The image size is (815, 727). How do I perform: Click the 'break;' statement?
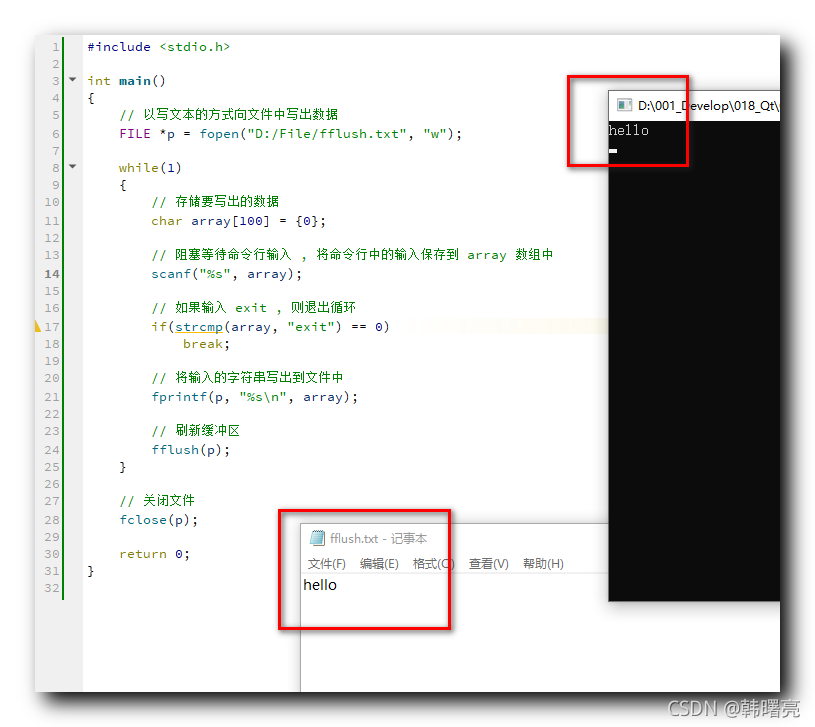206,344
